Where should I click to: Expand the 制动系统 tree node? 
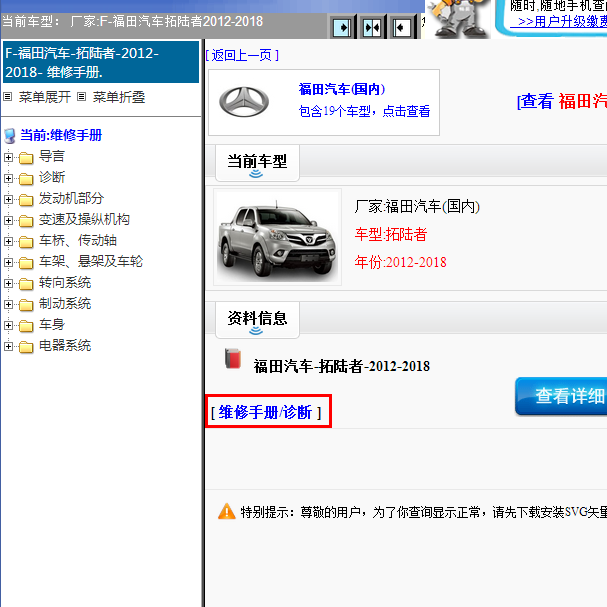pyautogui.click(x=8, y=304)
